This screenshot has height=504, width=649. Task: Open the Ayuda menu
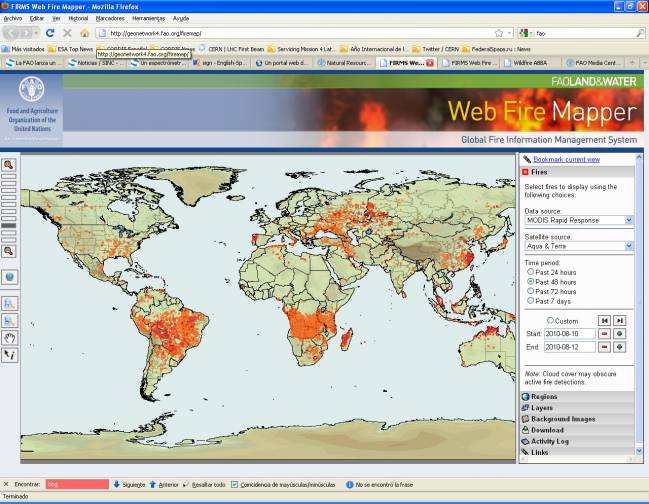tap(181, 19)
